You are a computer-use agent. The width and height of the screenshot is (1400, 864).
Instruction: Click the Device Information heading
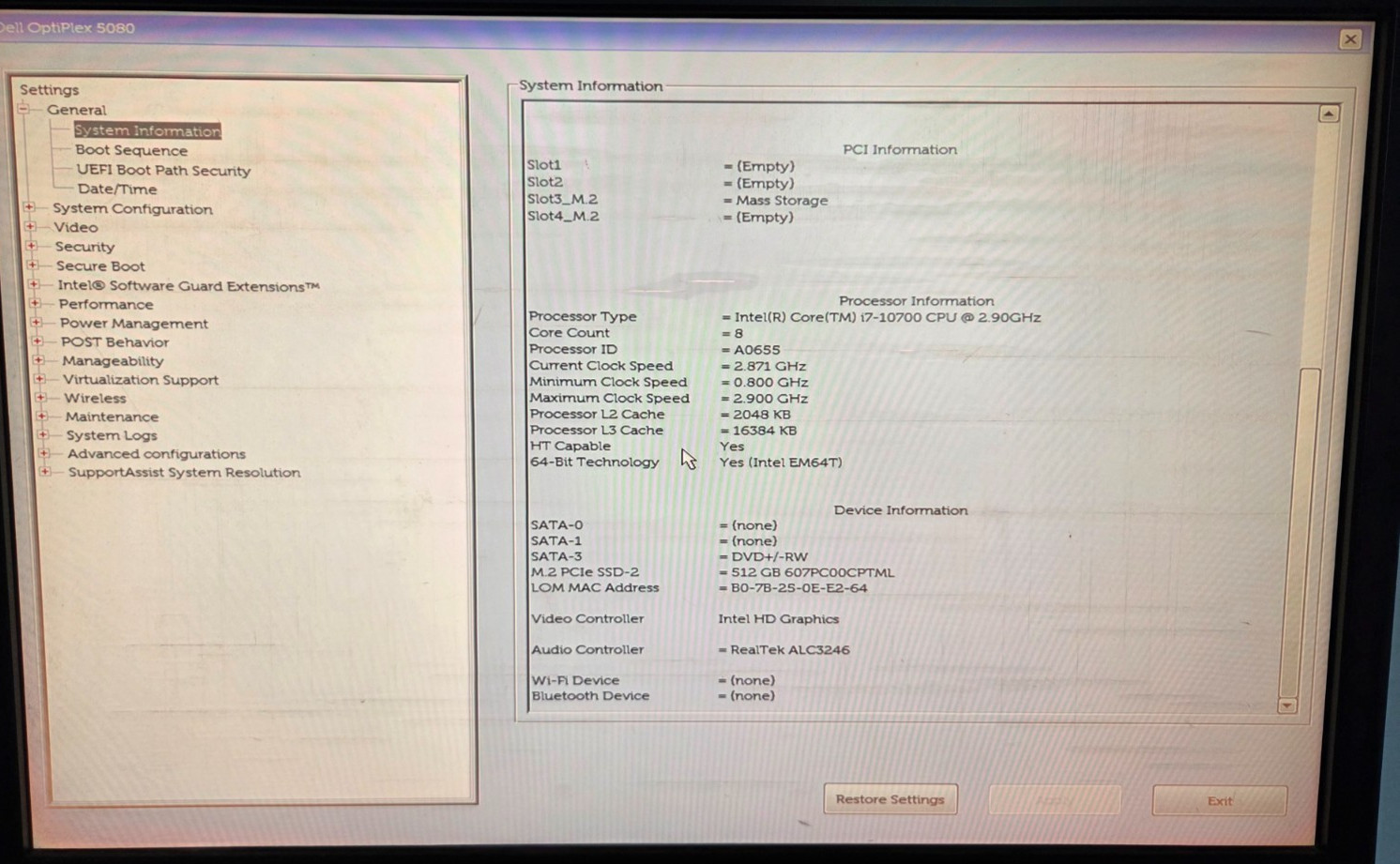[901, 510]
